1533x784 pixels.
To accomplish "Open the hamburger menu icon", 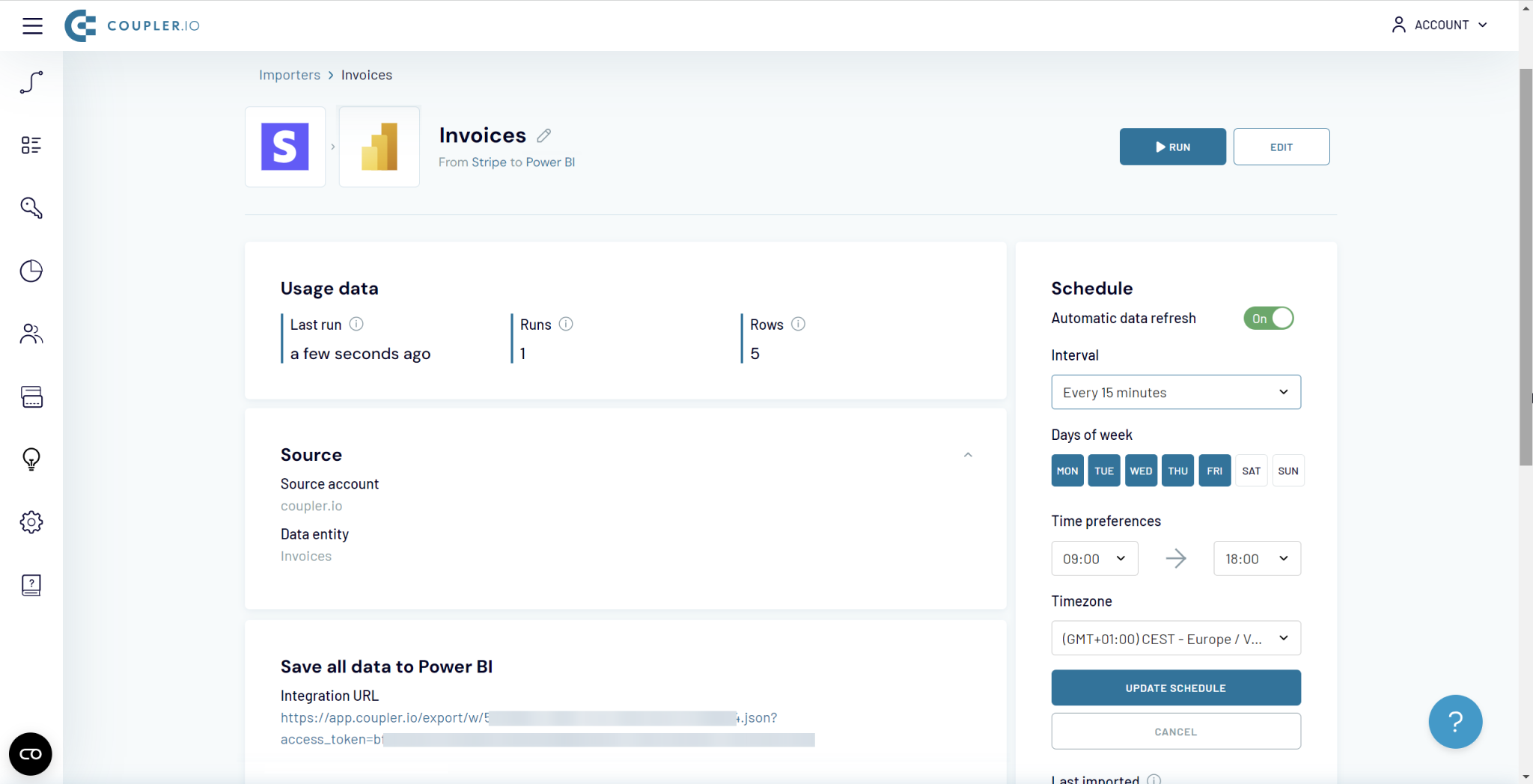I will [x=32, y=25].
